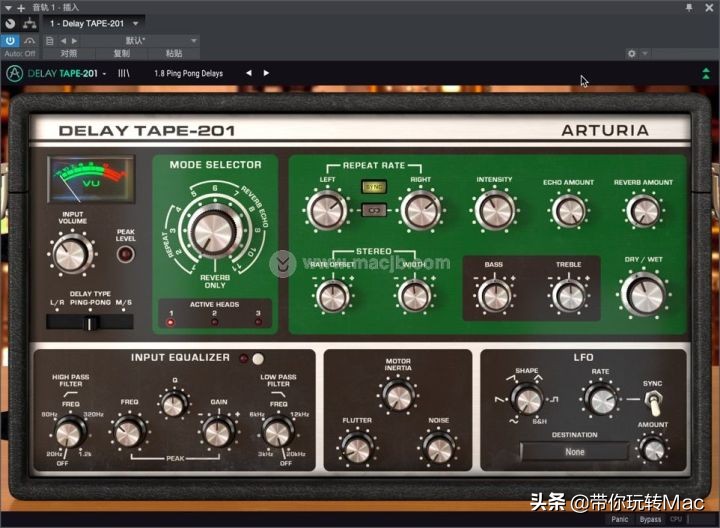Click the compare button (对照)
The image size is (720, 528).
point(69,54)
